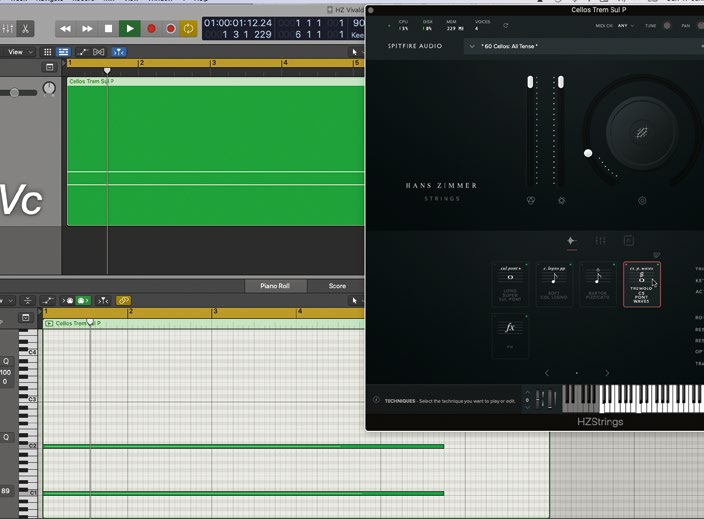This screenshot has width=704, height=519.
Task: Toggle the Flex bowtie button in tracks toolbar
Action: 99,52
